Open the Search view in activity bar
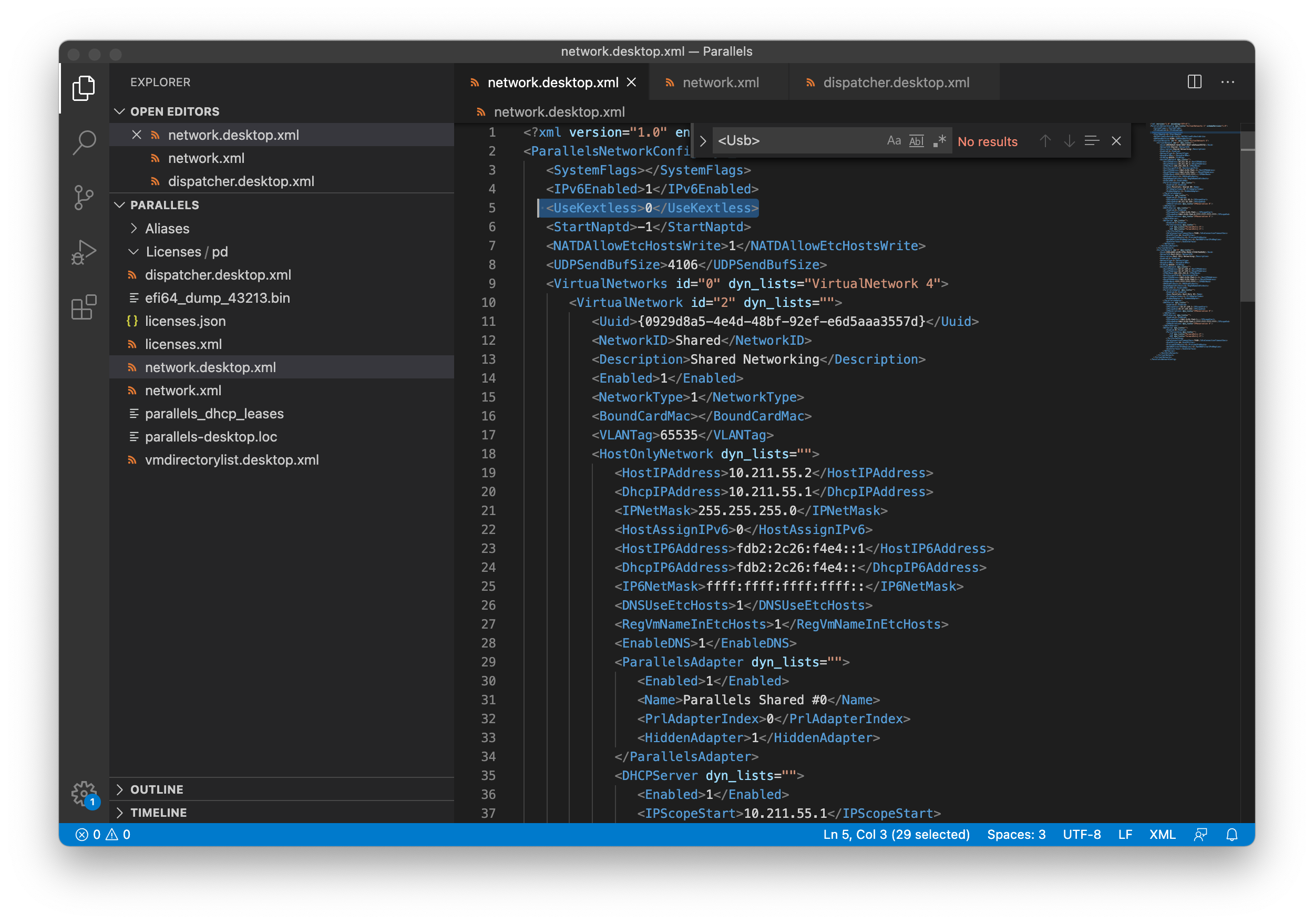Screen dimensions: 1314x924 84,142
